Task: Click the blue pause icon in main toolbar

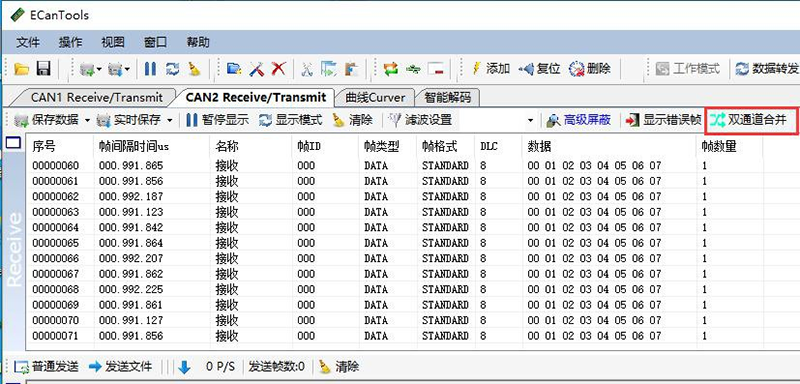Action: (x=150, y=69)
